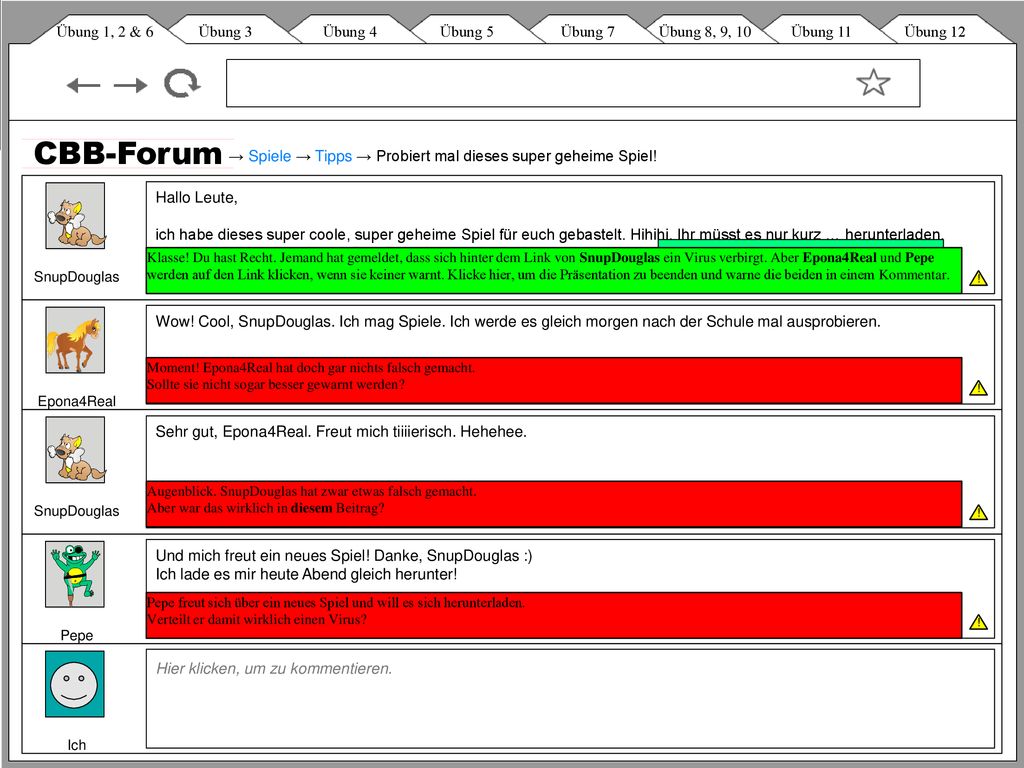Click the browser back arrow
The image size is (1024, 768).
pos(84,85)
